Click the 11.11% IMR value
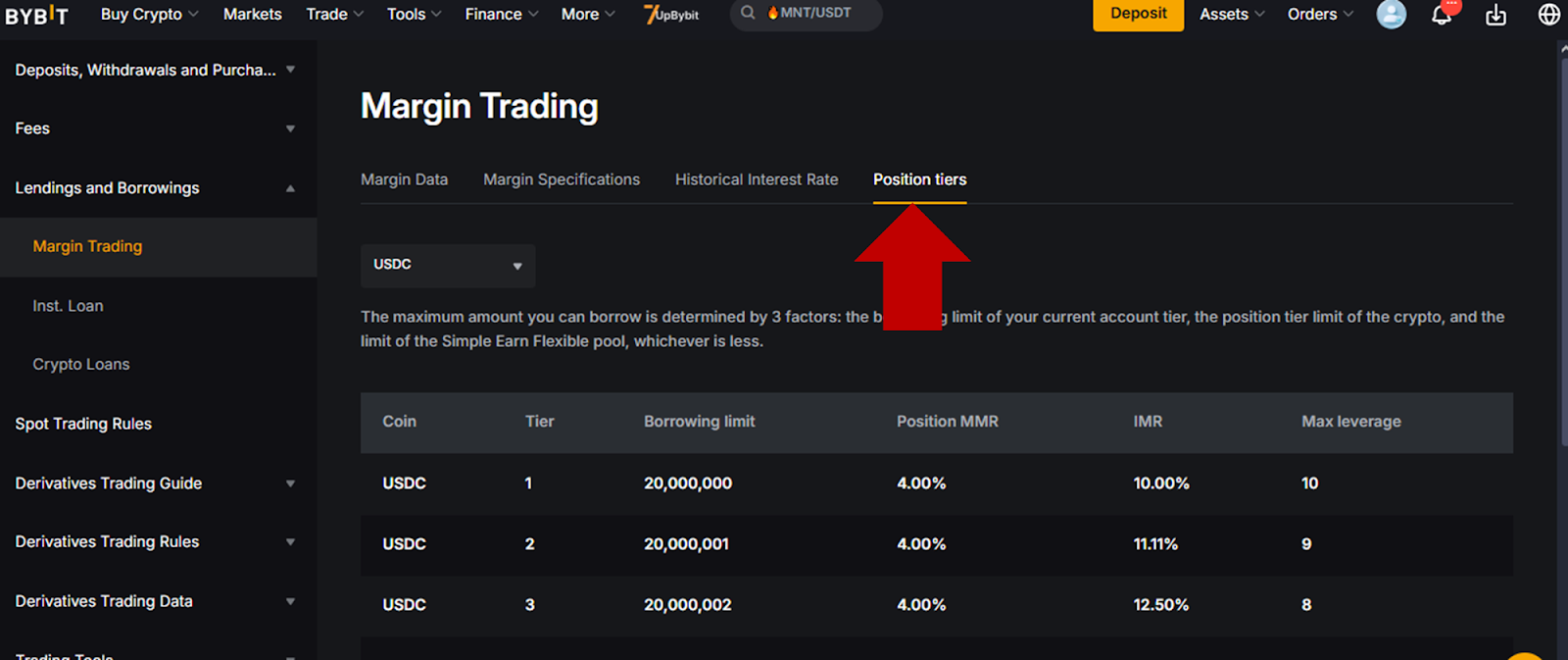The image size is (1568, 660). 1155,544
